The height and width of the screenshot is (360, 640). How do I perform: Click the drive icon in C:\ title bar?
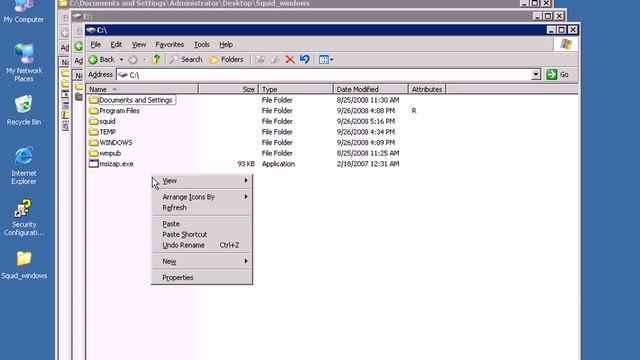(91, 30)
